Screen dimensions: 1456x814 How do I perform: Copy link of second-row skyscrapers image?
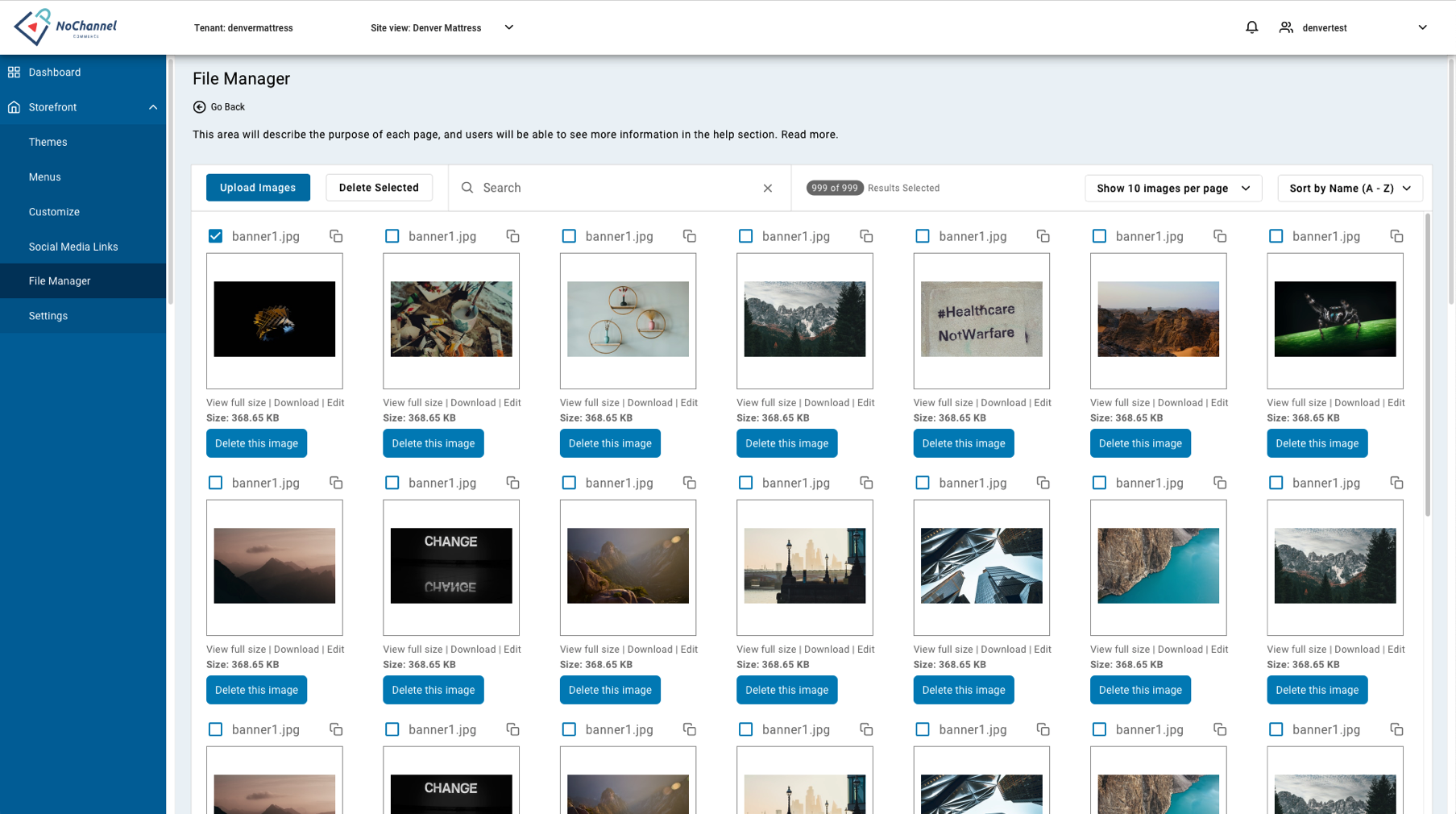[1043, 483]
